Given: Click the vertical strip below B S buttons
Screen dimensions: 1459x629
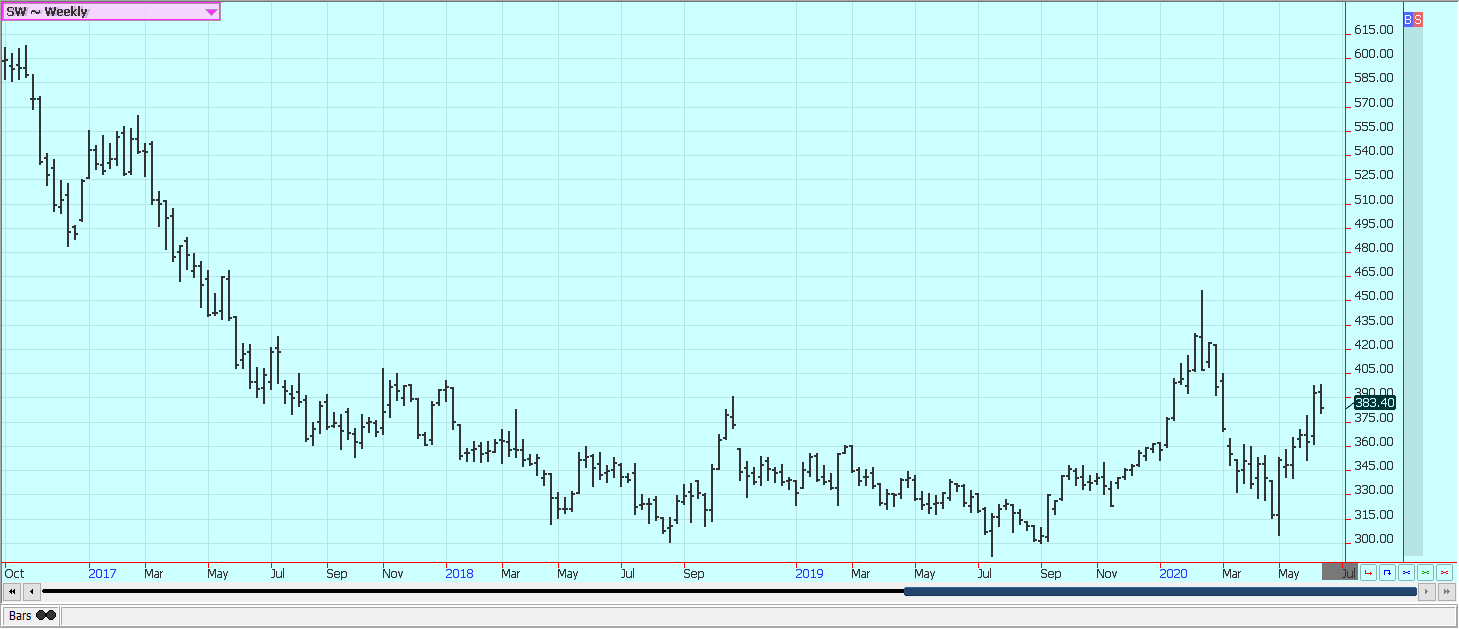Looking at the screenshot, I should (x=1413, y=291).
